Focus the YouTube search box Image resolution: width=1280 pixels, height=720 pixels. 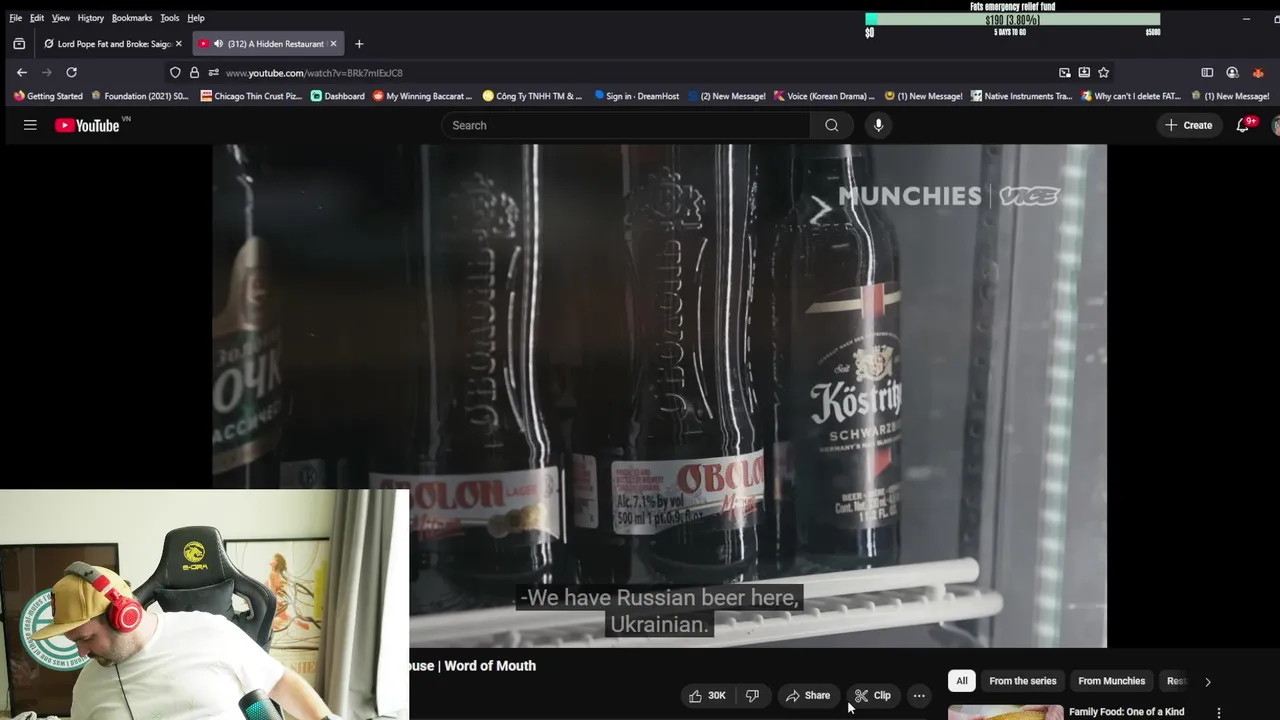click(628, 125)
